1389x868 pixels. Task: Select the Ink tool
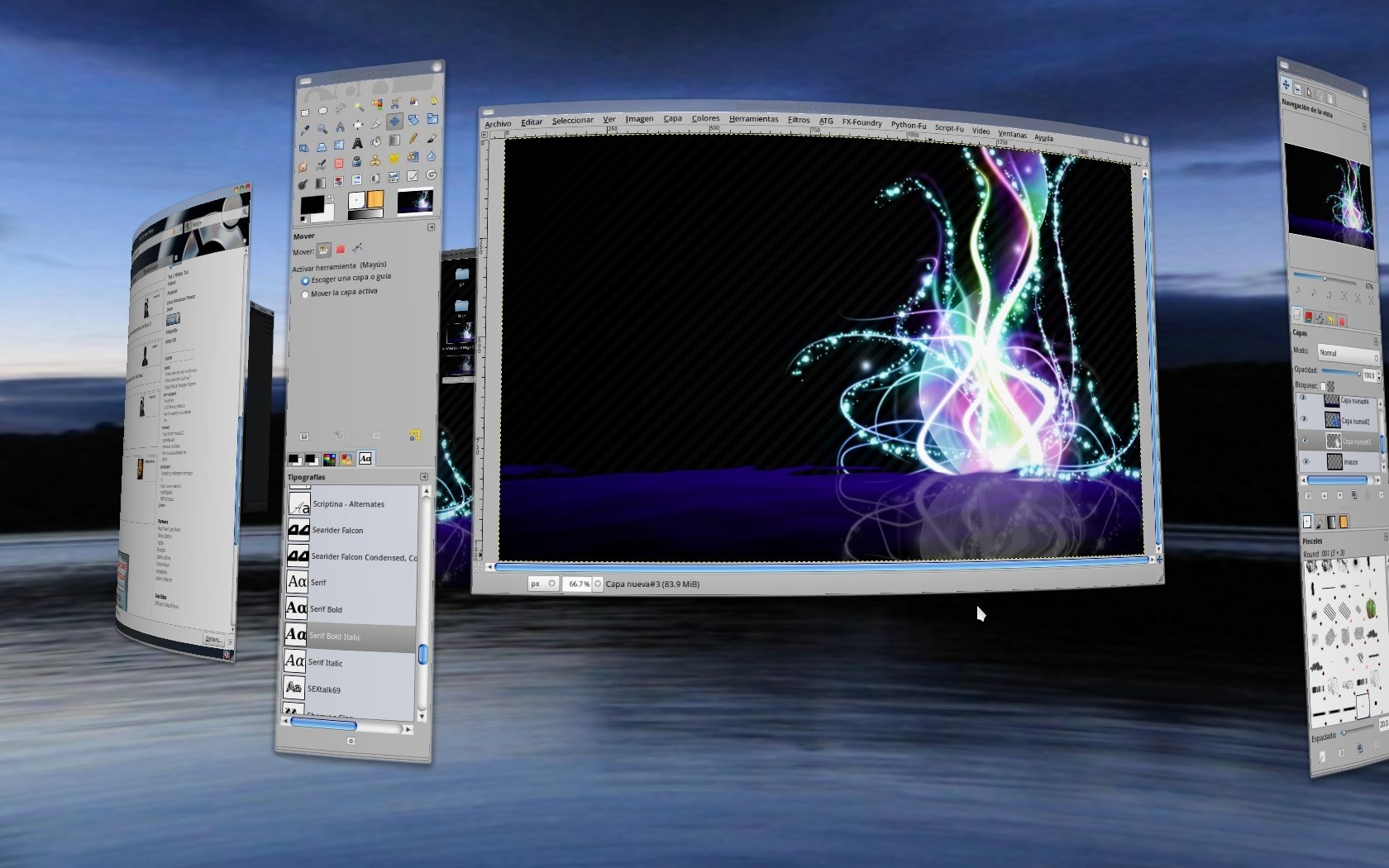point(356,161)
